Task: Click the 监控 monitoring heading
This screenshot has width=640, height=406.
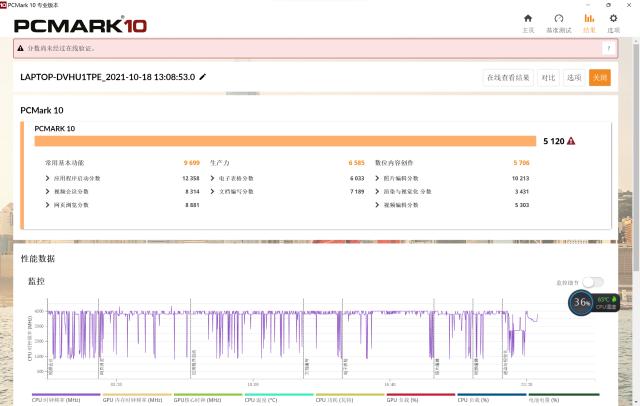Action: click(36, 281)
